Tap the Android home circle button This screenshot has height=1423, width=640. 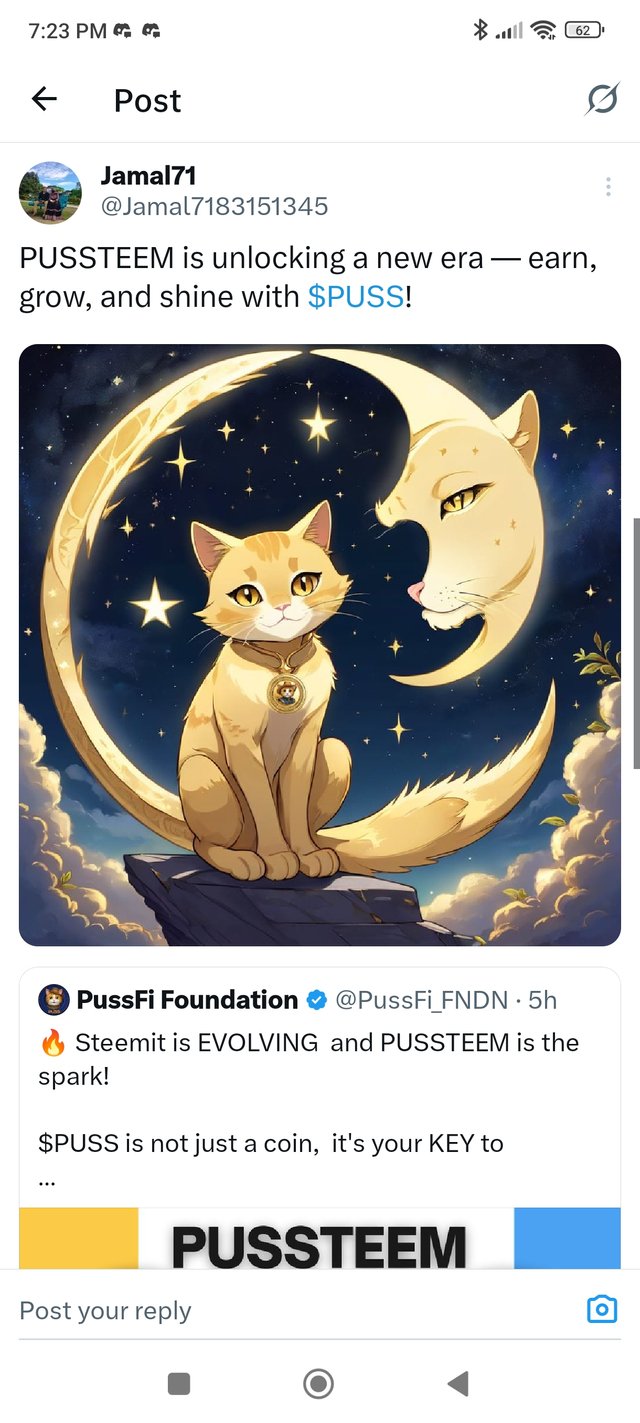coord(318,1383)
